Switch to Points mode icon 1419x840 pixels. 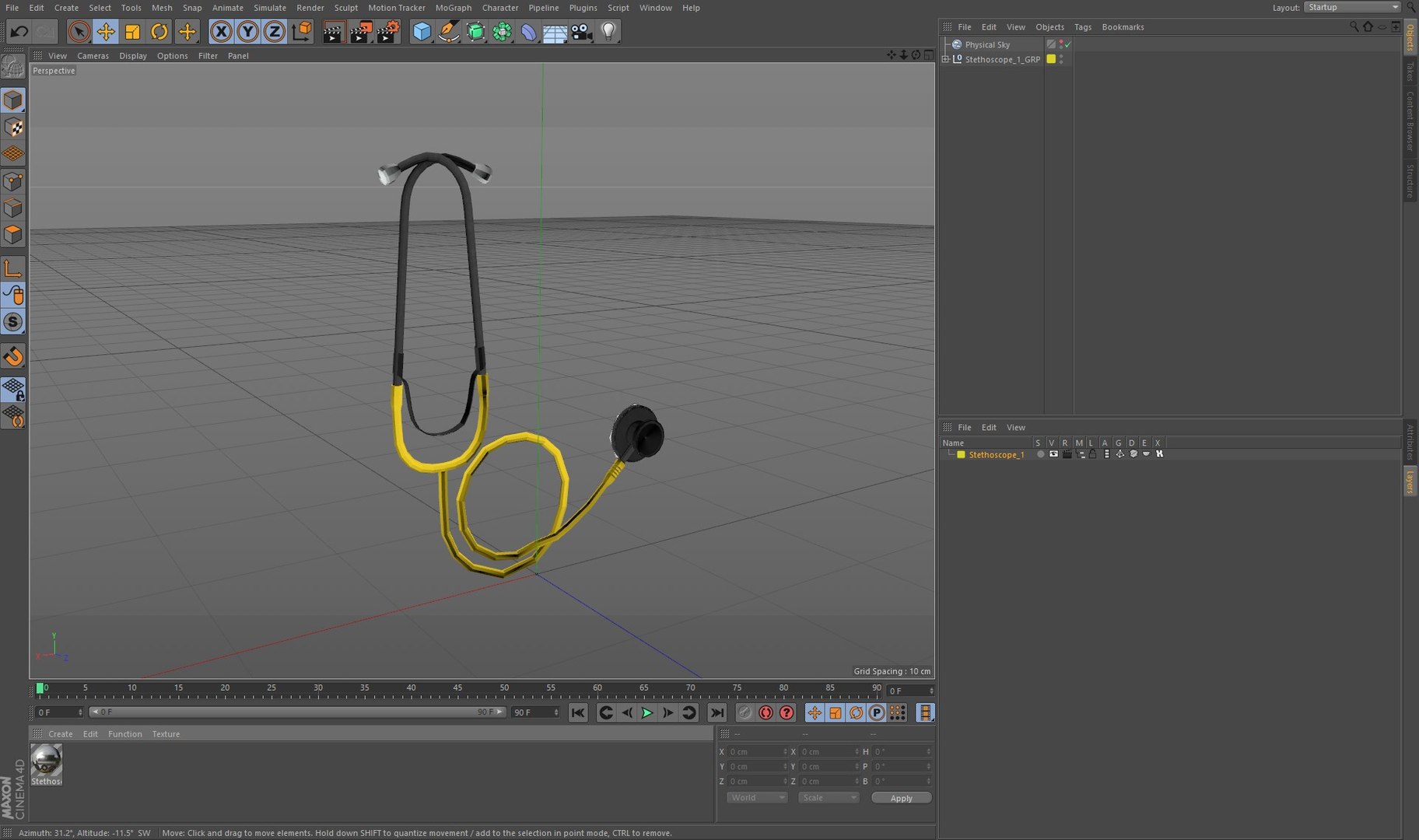click(x=13, y=181)
